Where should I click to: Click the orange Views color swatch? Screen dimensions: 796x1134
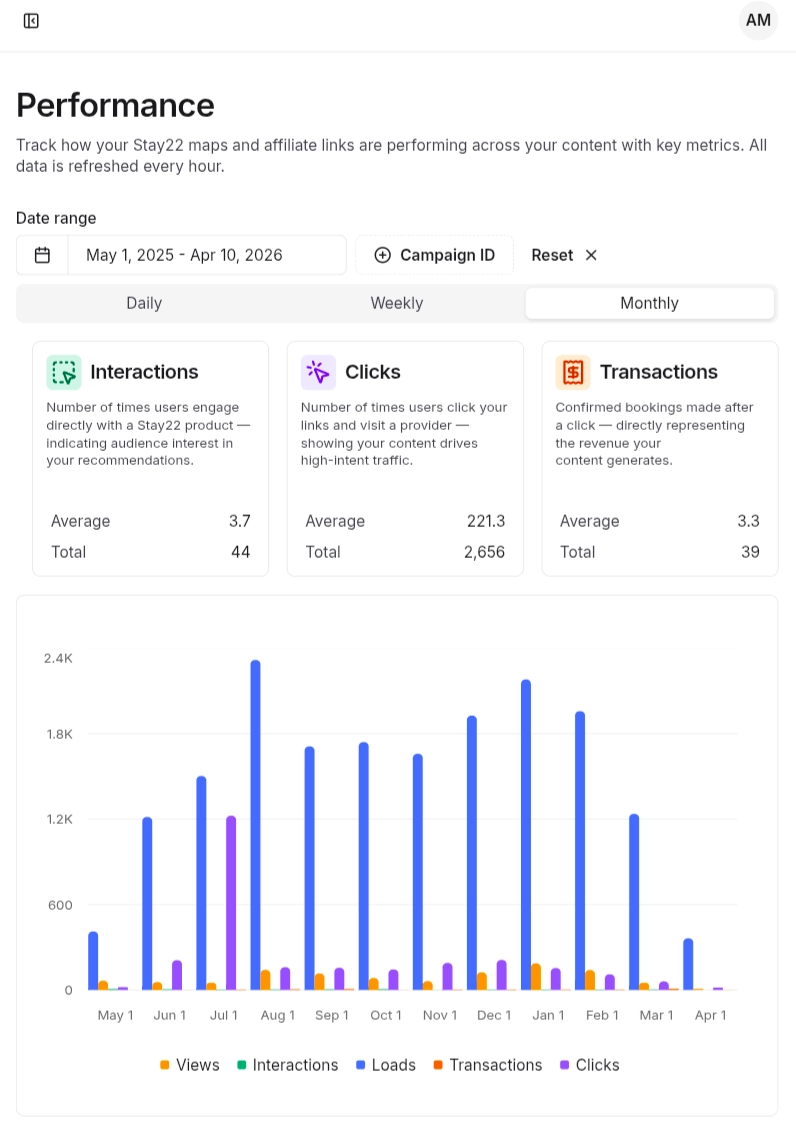[x=165, y=1065]
